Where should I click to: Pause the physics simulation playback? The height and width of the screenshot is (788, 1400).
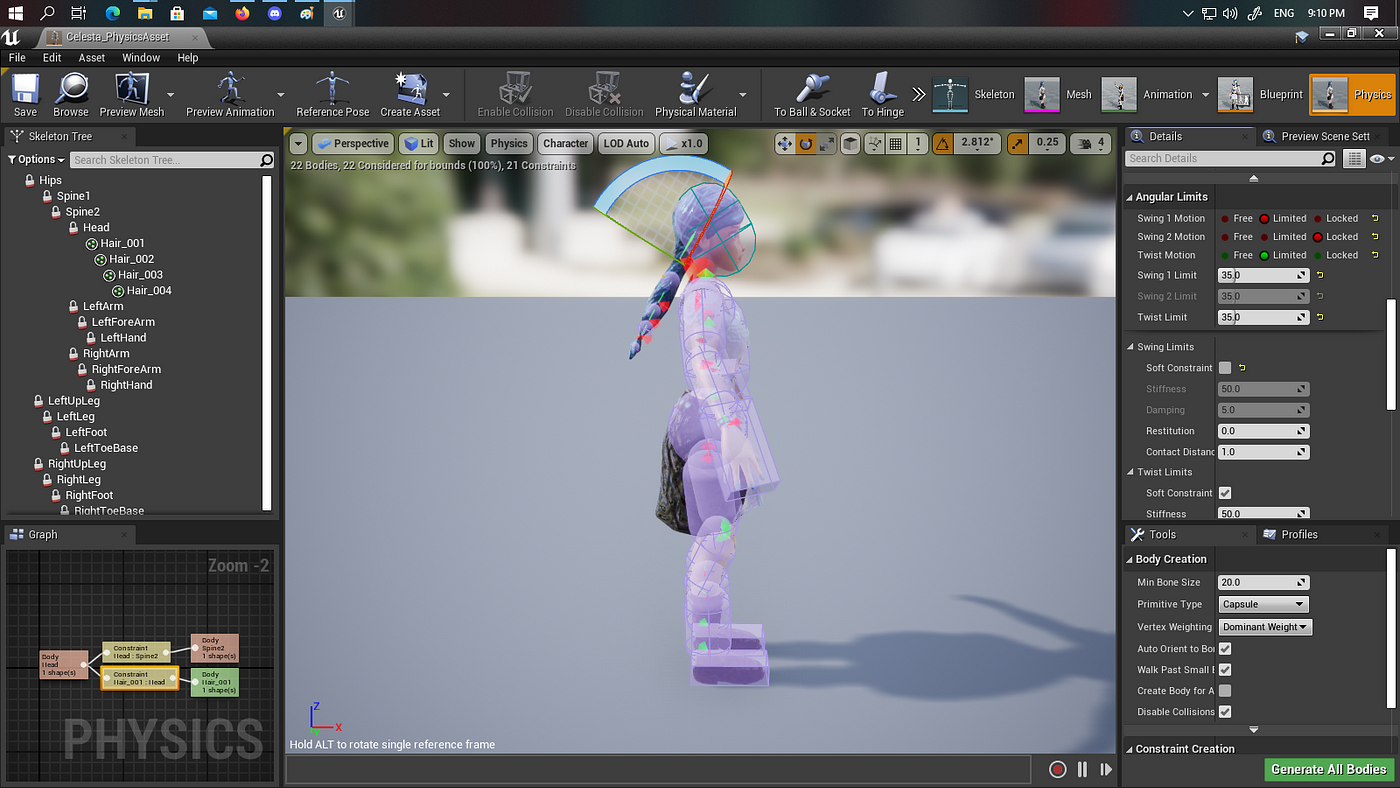tap(1082, 769)
